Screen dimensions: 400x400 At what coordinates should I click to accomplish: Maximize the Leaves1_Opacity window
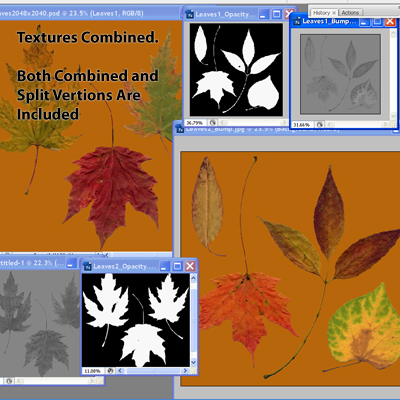pos(277,14)
